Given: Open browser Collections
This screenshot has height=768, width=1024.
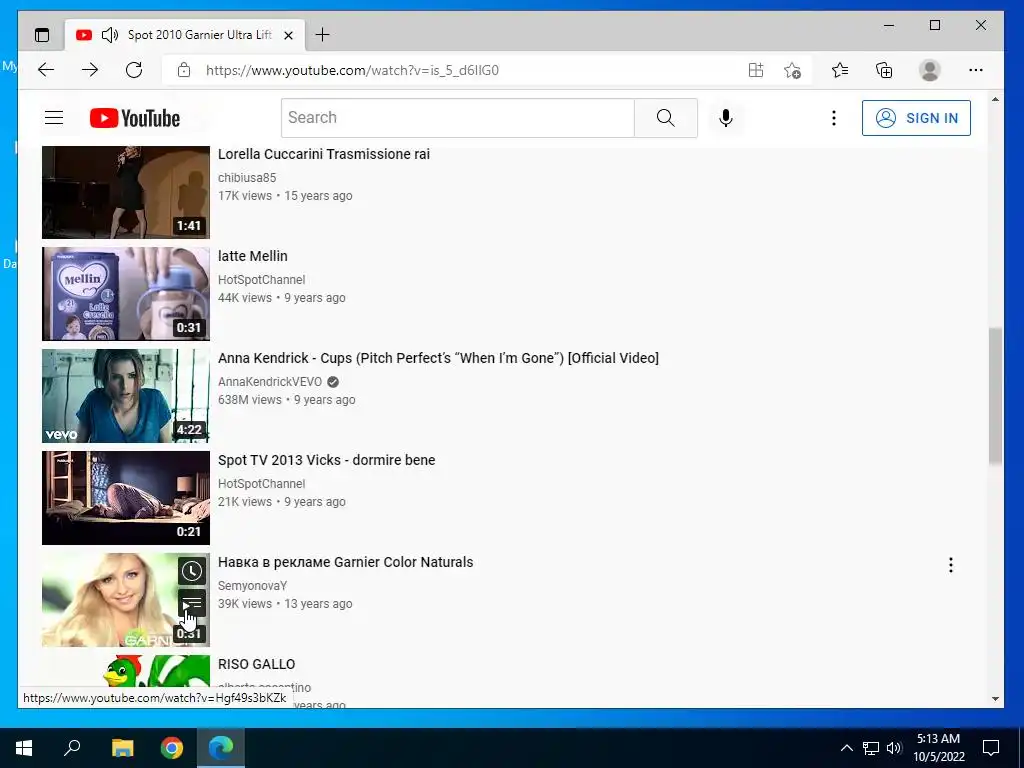Looking at the screenshot, I should click(884, 70).
